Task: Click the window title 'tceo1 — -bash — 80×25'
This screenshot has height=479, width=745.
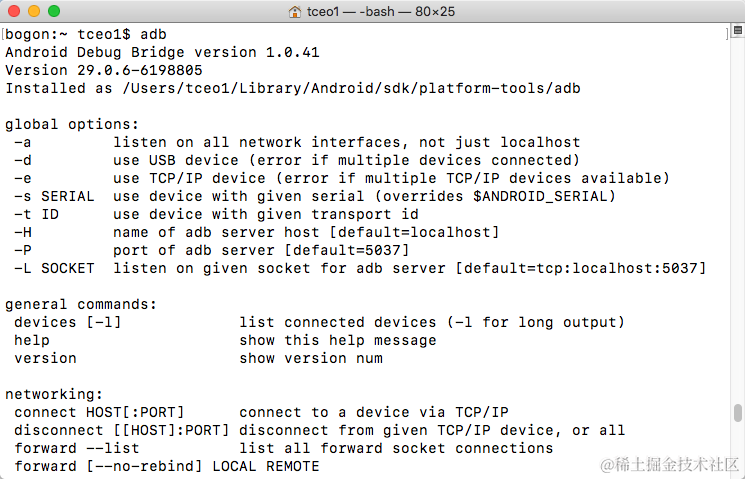Action: coord(381,11)
